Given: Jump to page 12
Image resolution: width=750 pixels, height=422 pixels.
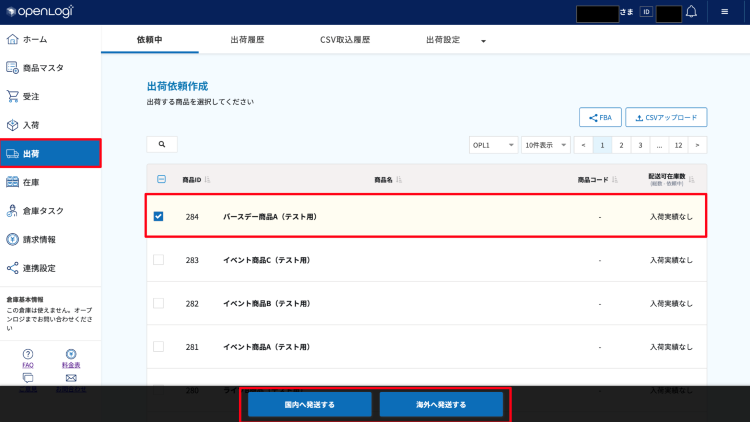Looking at the screenshot, I should click(678, 145).
